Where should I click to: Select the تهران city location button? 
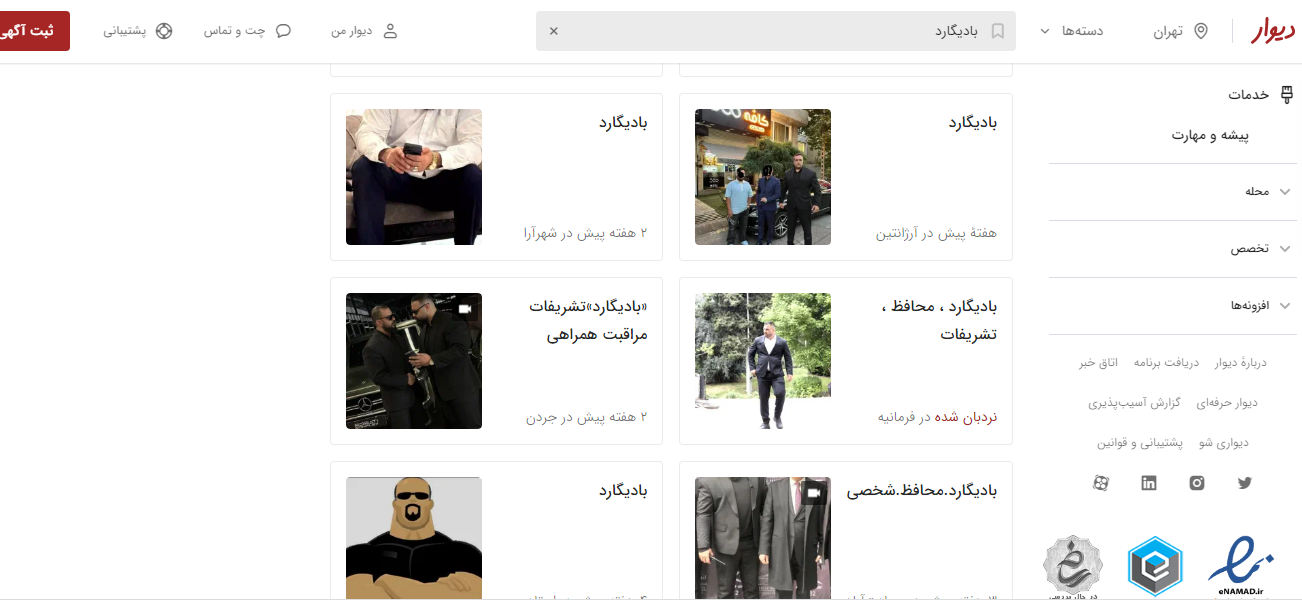[1180, 31]
